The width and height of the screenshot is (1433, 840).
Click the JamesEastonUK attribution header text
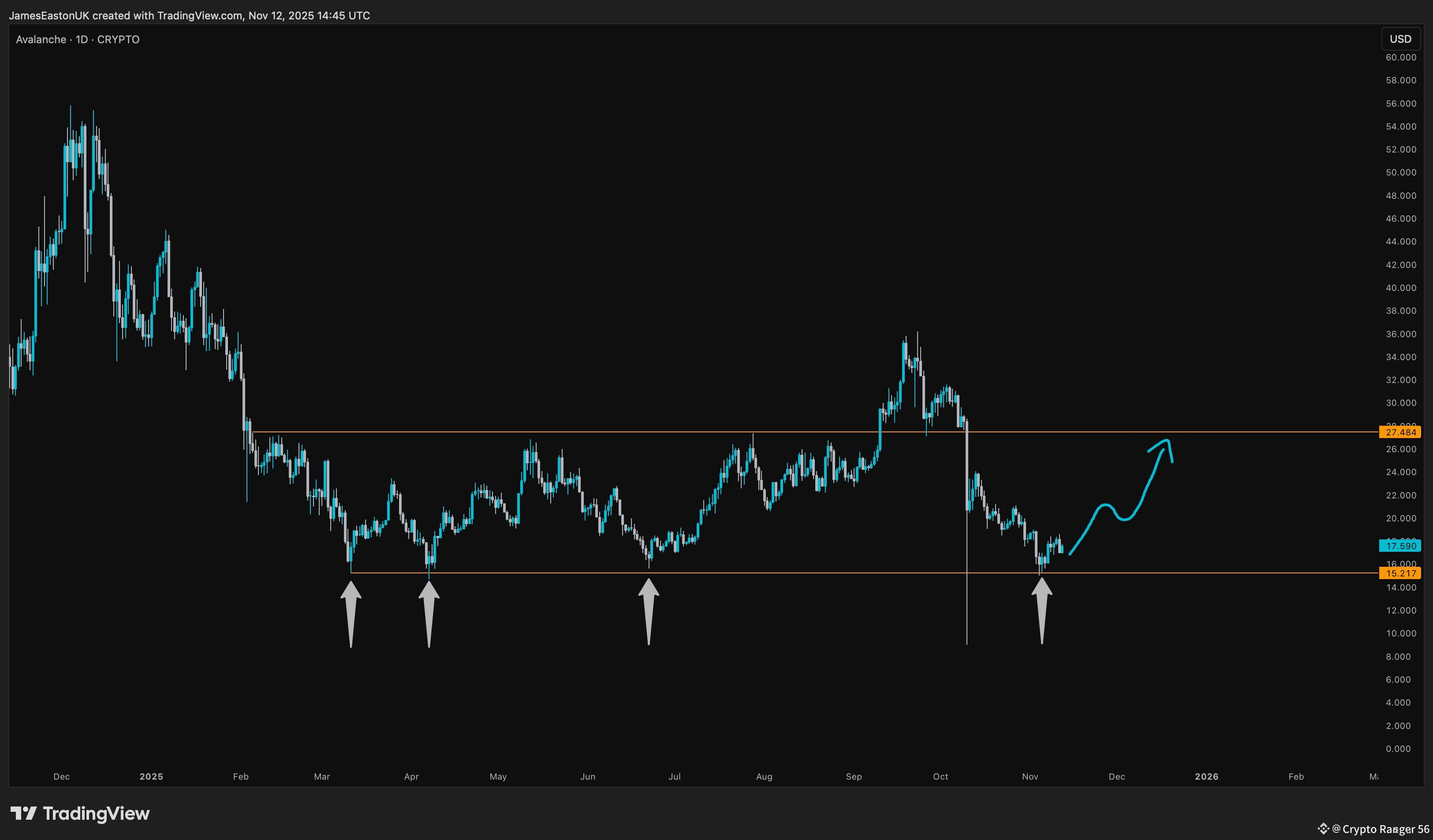click(x=189, y=15)
